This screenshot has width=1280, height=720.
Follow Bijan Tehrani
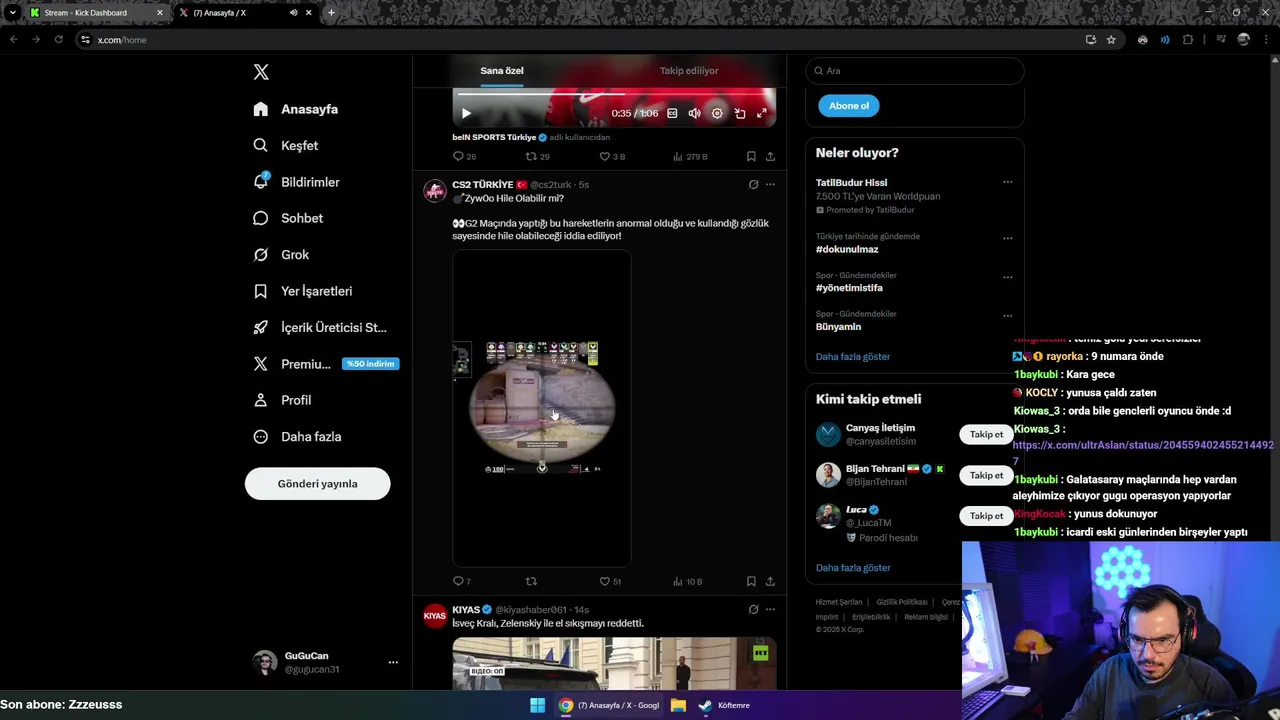[986, 475]
